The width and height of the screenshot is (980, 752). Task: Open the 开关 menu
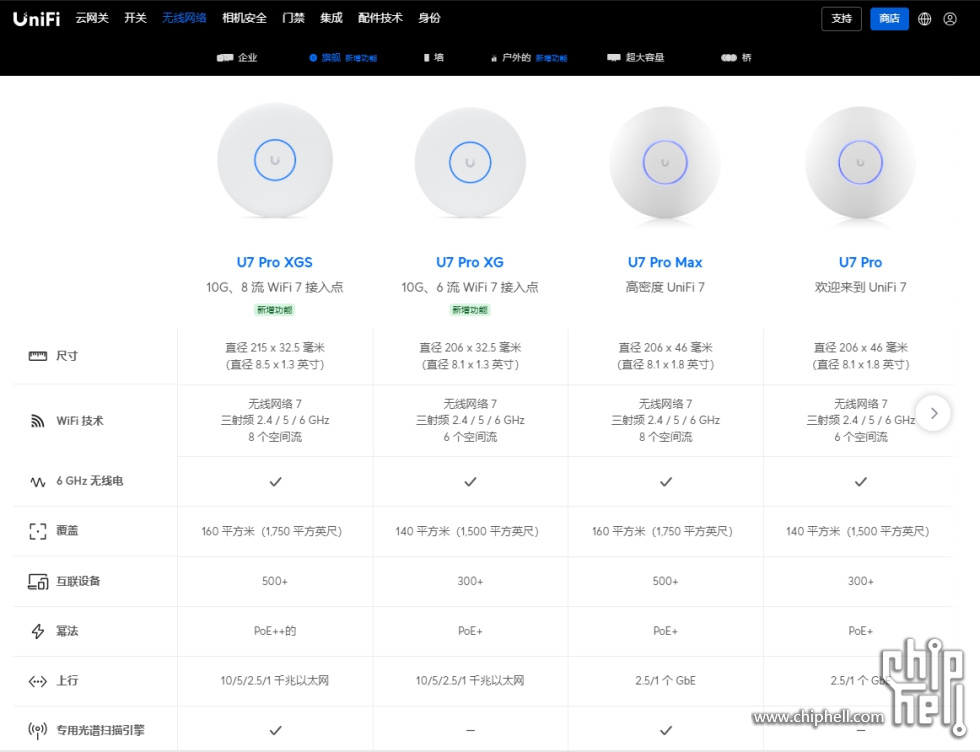(x=135, y=18)
